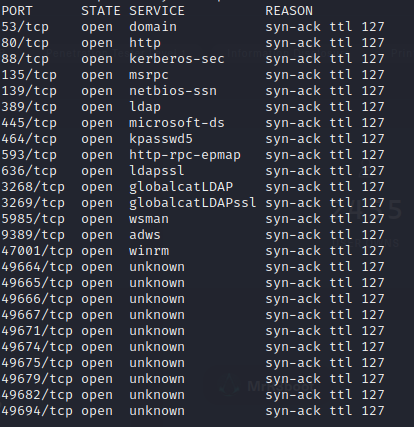Click the netbios-ssn service name

point(173,91)
